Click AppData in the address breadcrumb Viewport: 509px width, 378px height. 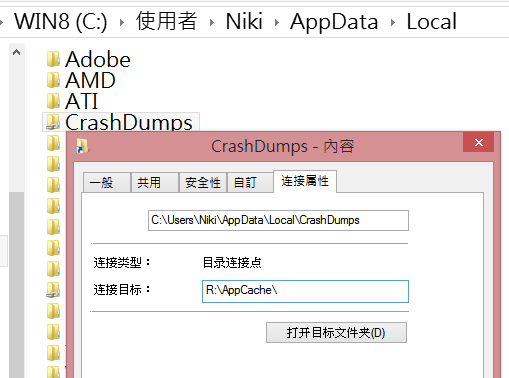point(334,22)
